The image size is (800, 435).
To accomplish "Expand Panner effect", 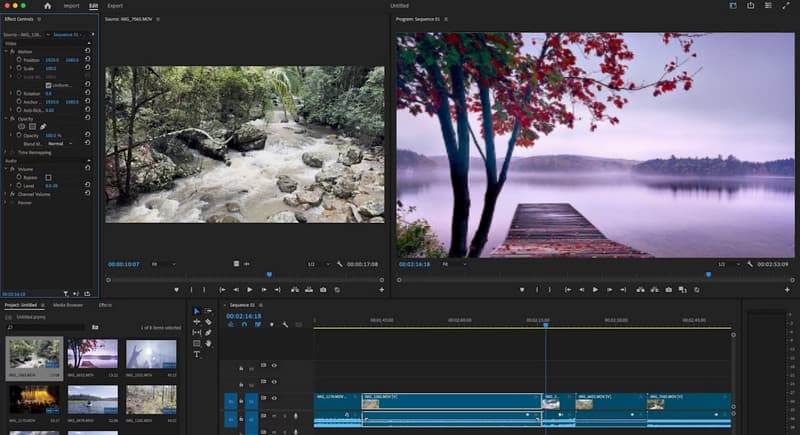I will 6,202.
